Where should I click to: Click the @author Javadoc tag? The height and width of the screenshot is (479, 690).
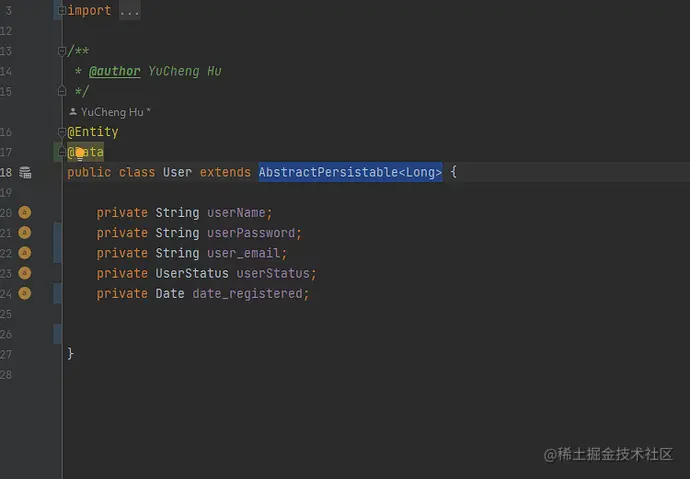coord(115,71)
